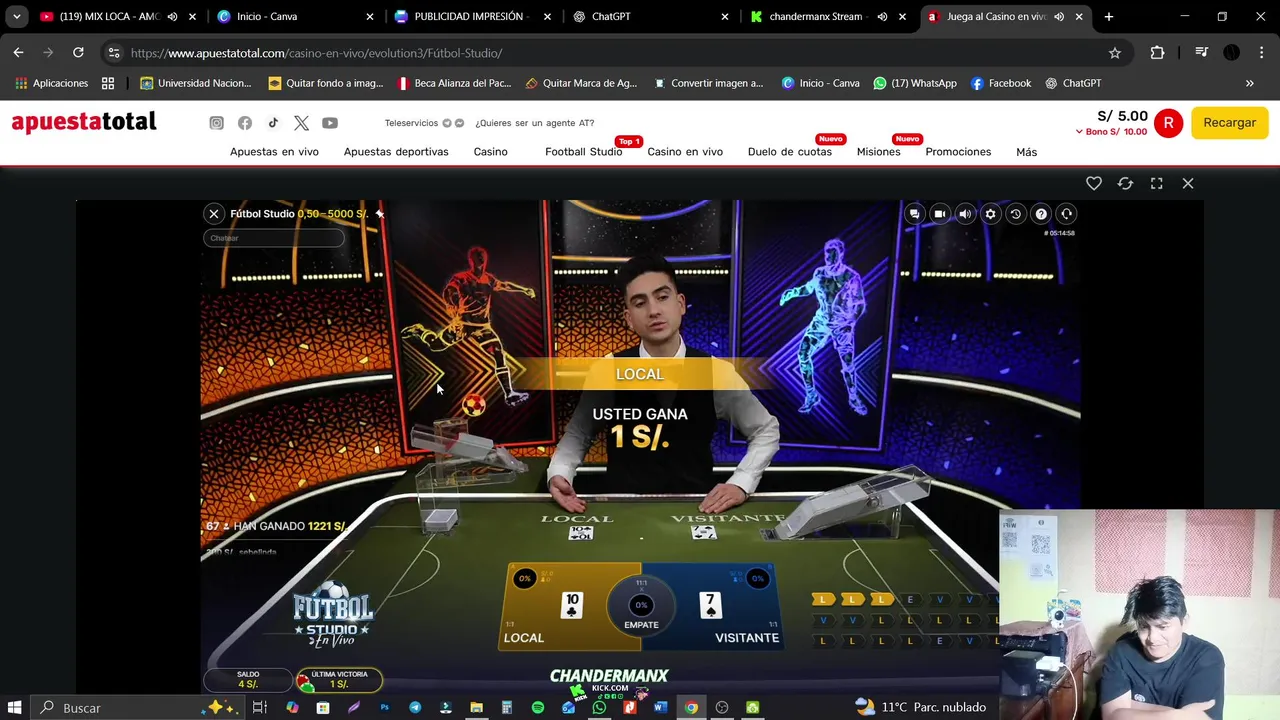The image size is (1280, 720).
Task: Open Word from the taskbar
Action: click(x=660, y=707)
